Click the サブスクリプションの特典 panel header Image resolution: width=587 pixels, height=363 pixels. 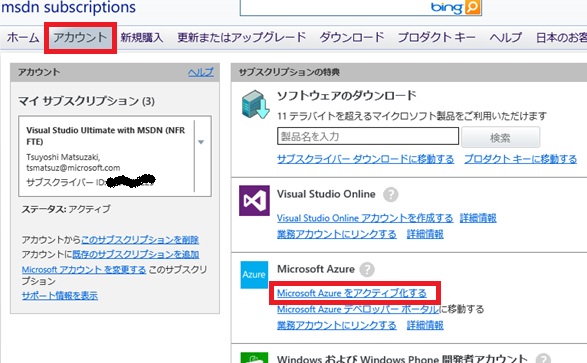pyautogui.click(x=289, y=72)
